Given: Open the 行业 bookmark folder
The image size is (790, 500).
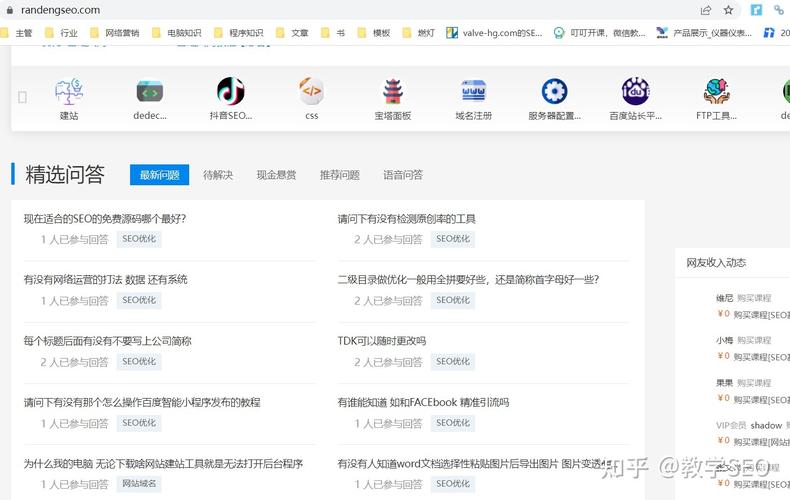Looking at the screenshot, I should click(x=61, y=33).
